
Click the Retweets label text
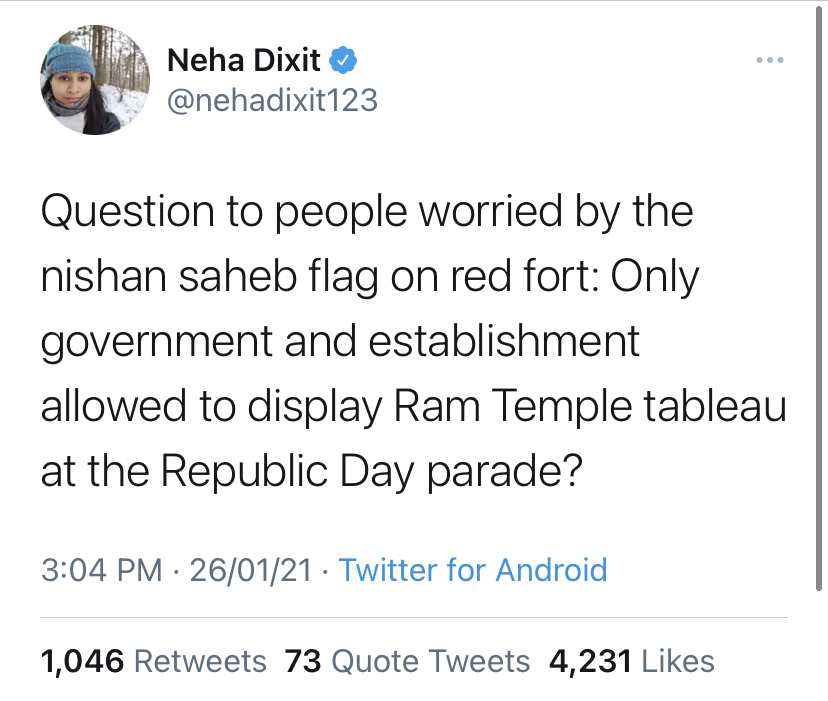click(200, 661)
